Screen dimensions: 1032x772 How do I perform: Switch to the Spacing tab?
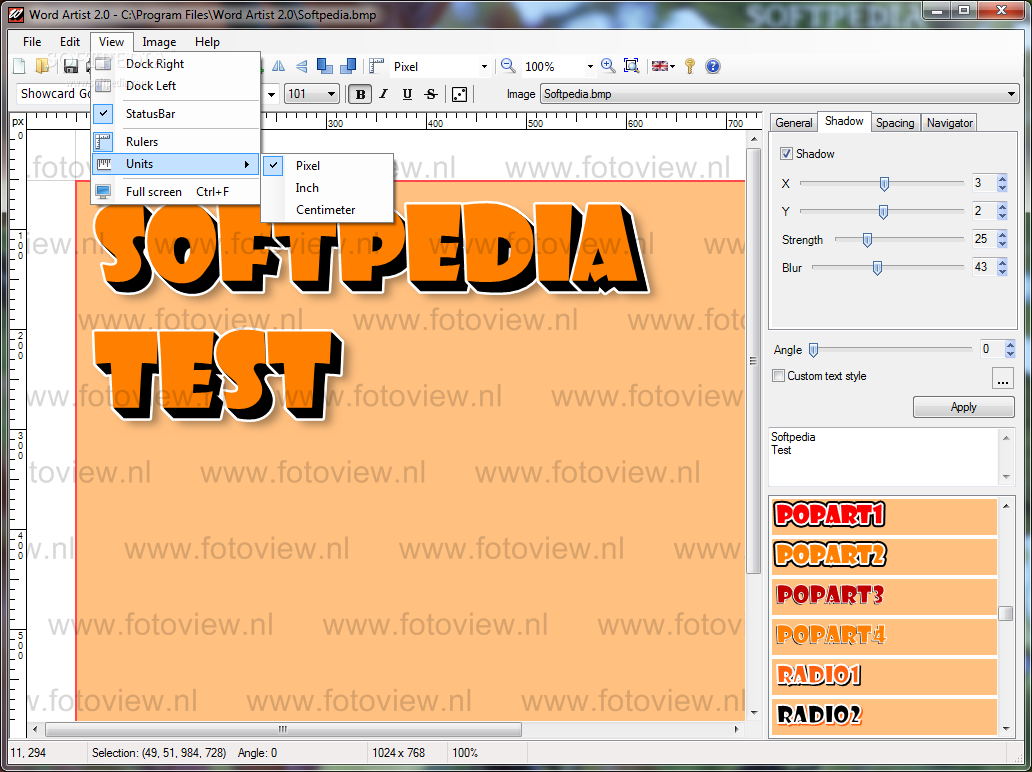(x=894, y=122)
